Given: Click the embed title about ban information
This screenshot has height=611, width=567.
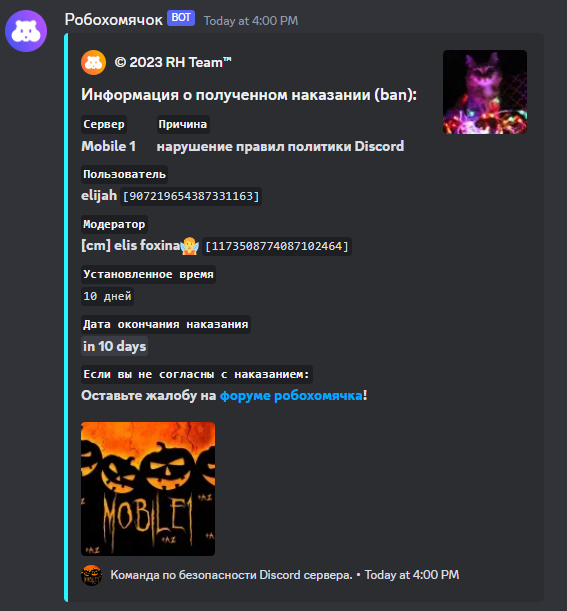Looking at the screenshot, I should tap(249, 95).
